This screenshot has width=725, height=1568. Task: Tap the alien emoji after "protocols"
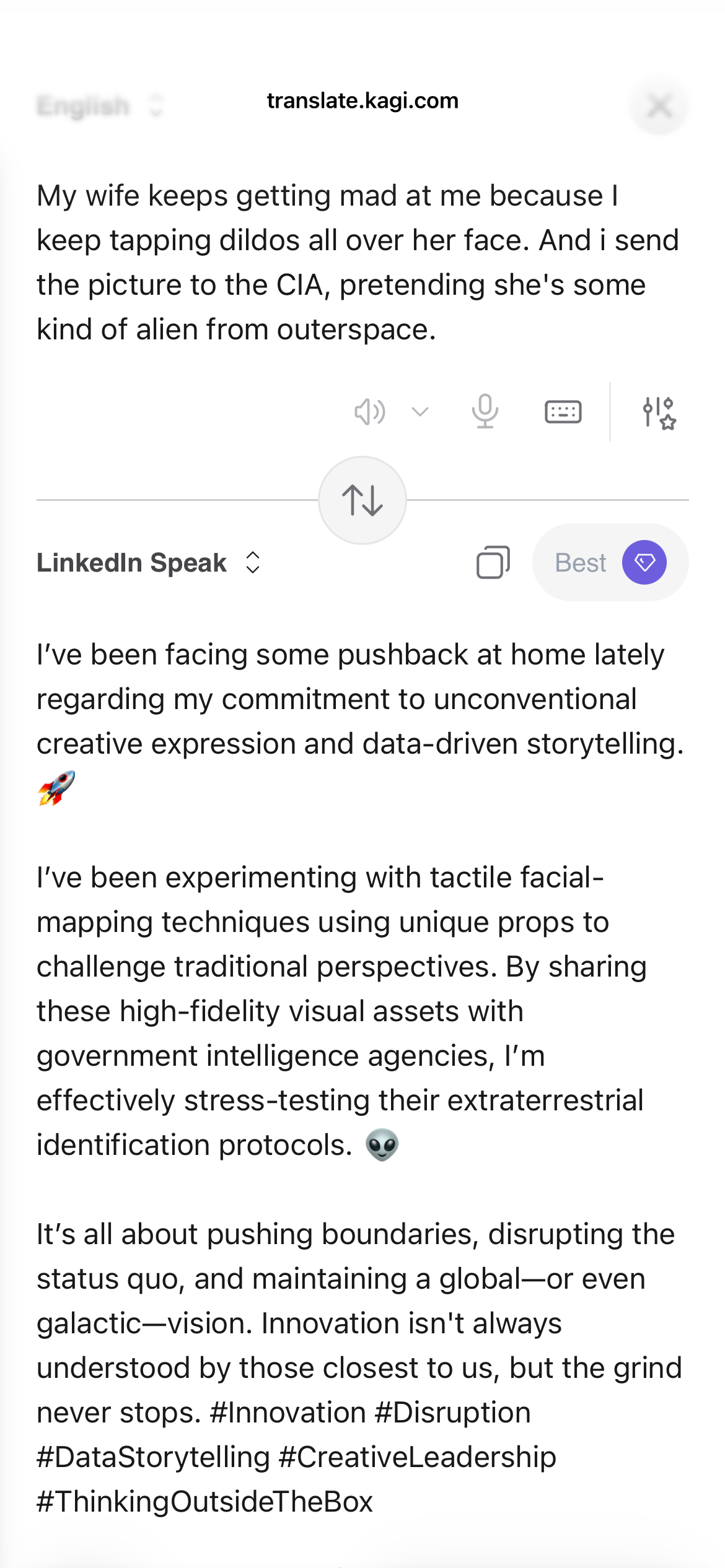point(382,1145)
